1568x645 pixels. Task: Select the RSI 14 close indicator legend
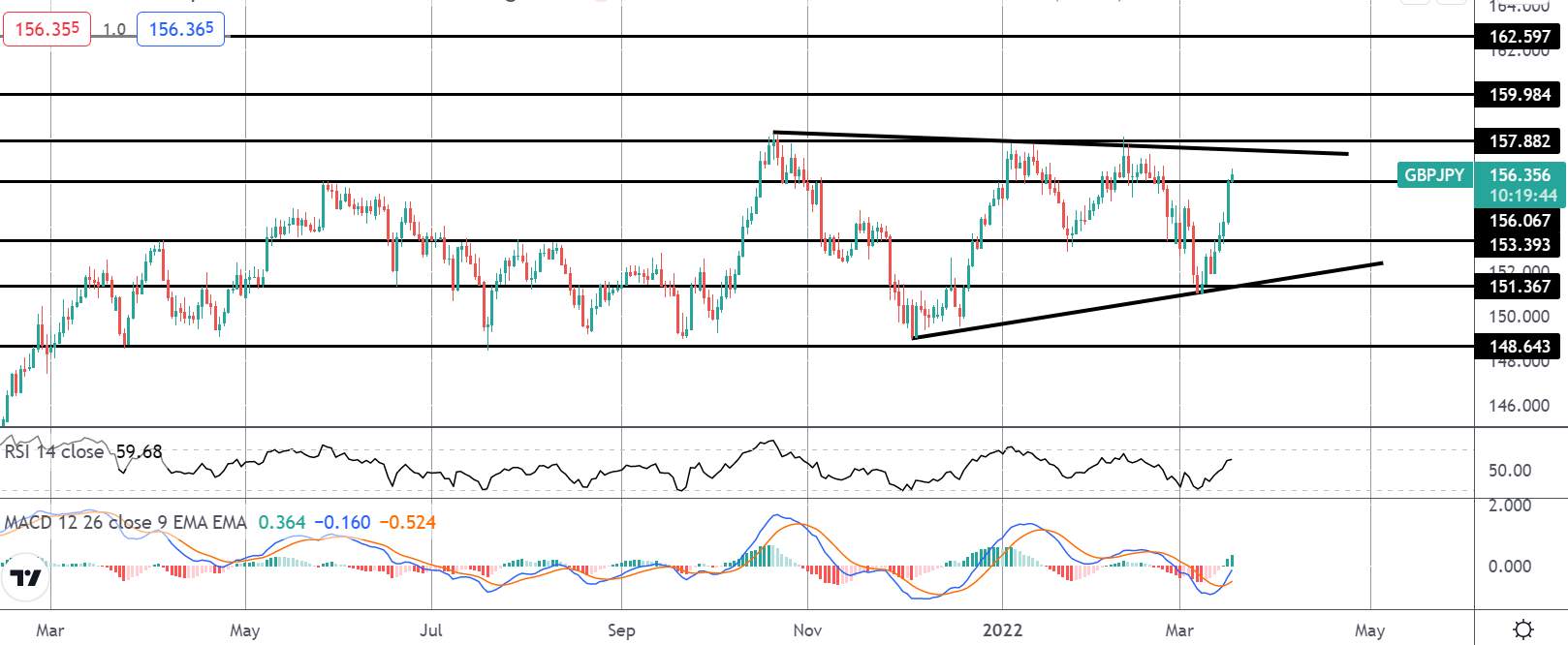coord(55,451)
